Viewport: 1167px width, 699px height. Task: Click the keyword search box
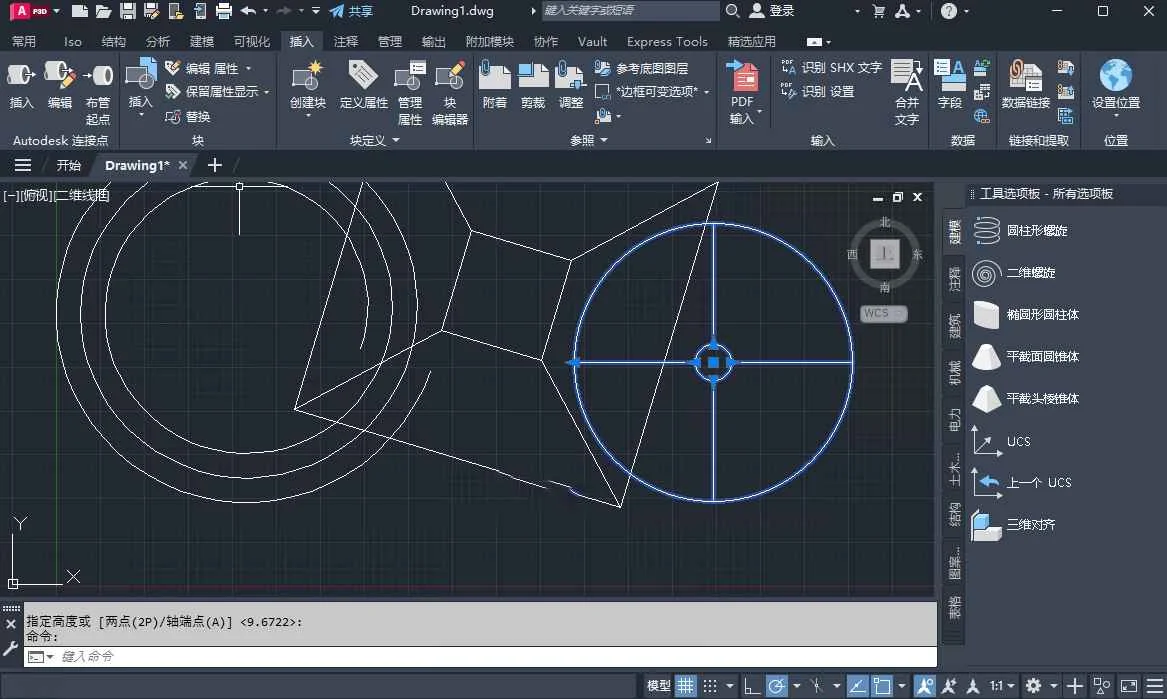630,11
